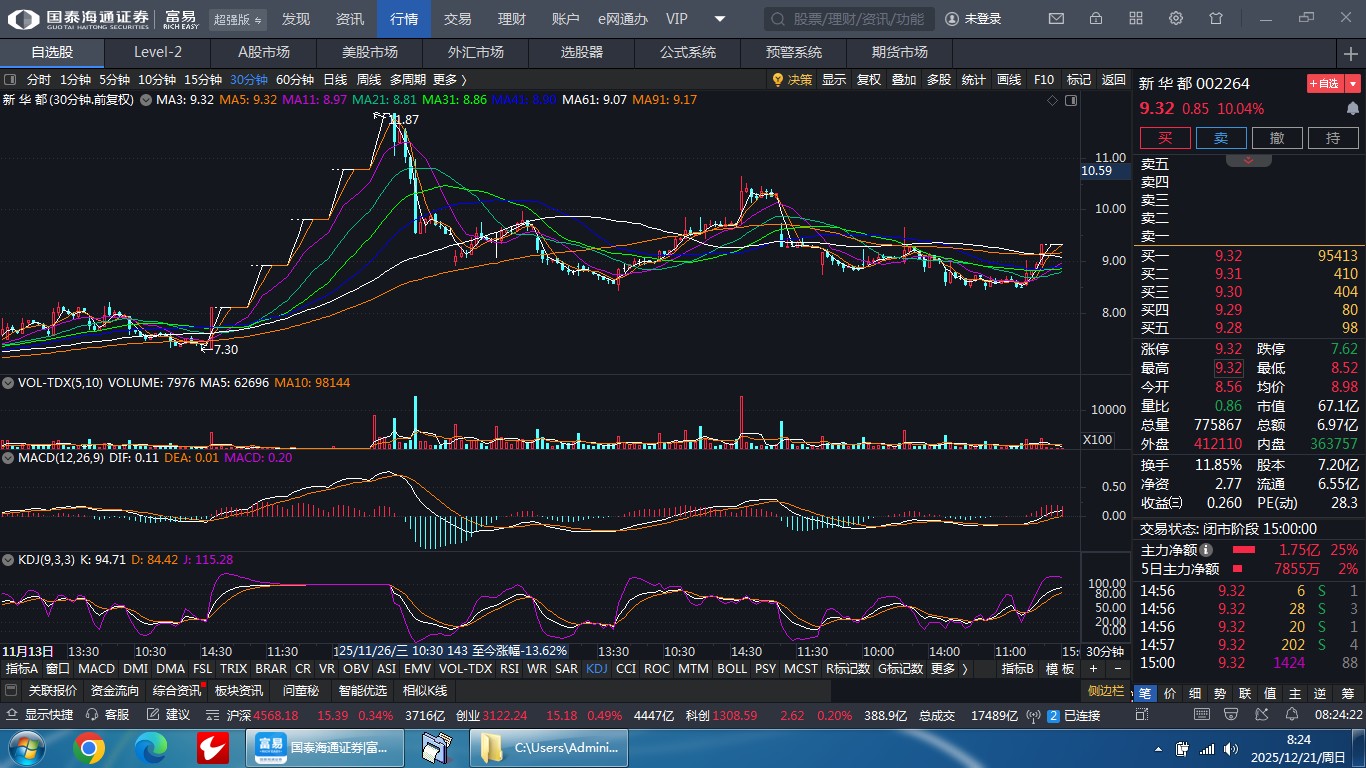Select the MACD indicator tab
The width and height of the screenshot is (1366, 768).
[97, 669]
